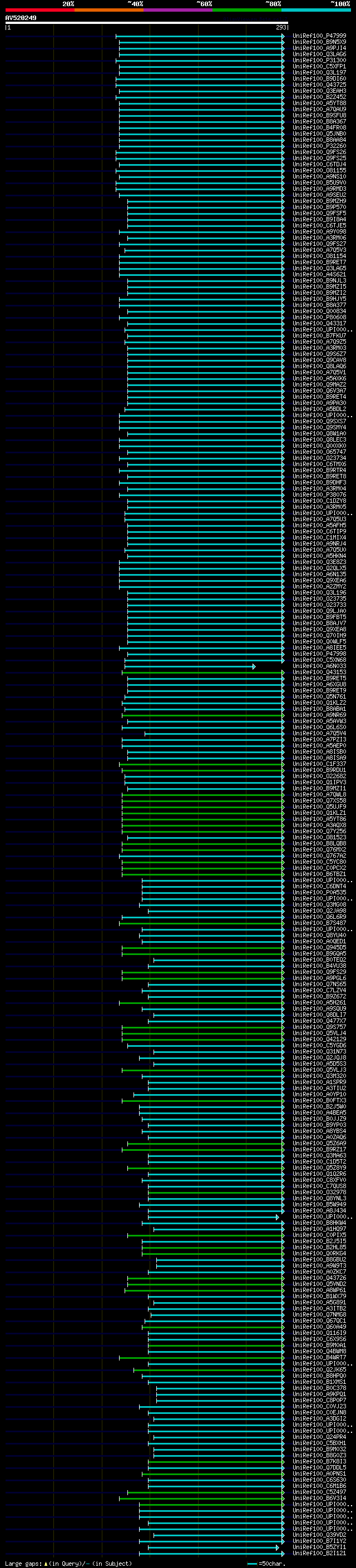Pick hit UniRef100_C1F337
This screenshot has height=1568, width=356.
(x=319, y=764)
